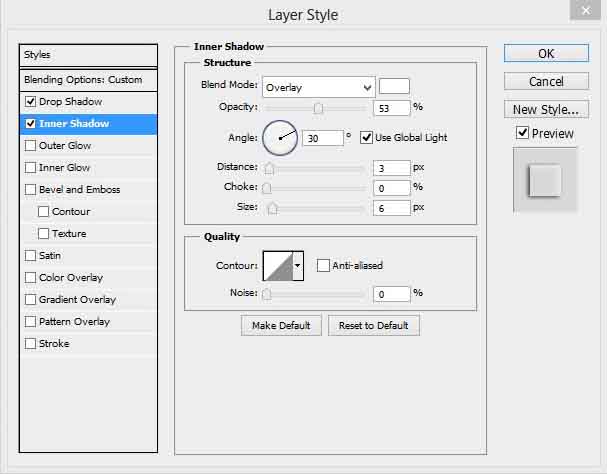Screen dimensions: 607x474
Task: Click the Choke slider handle
Action: 267,188
